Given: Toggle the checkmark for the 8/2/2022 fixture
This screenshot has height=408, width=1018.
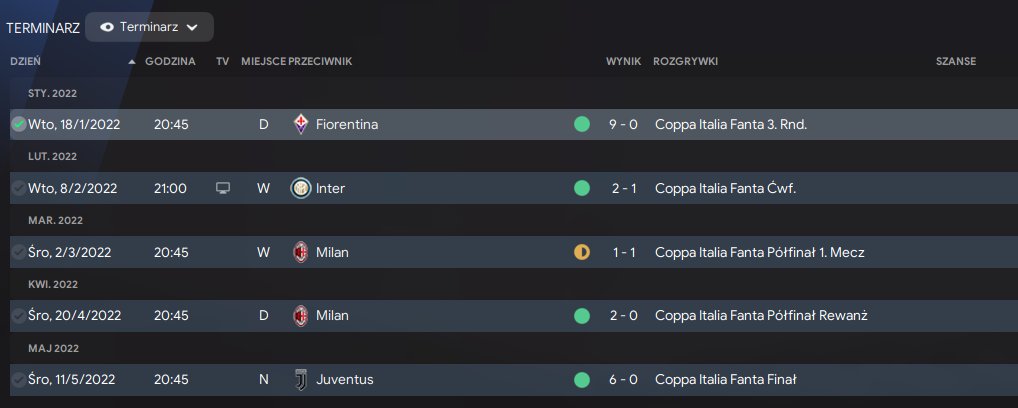Looking at the screenshot, I should [18, 188].
